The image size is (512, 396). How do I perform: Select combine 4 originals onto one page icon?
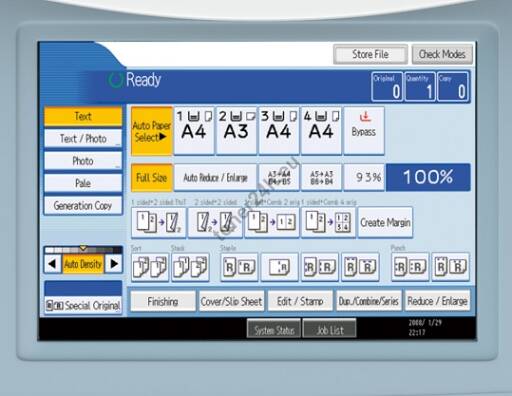click(x=329, y=222)
